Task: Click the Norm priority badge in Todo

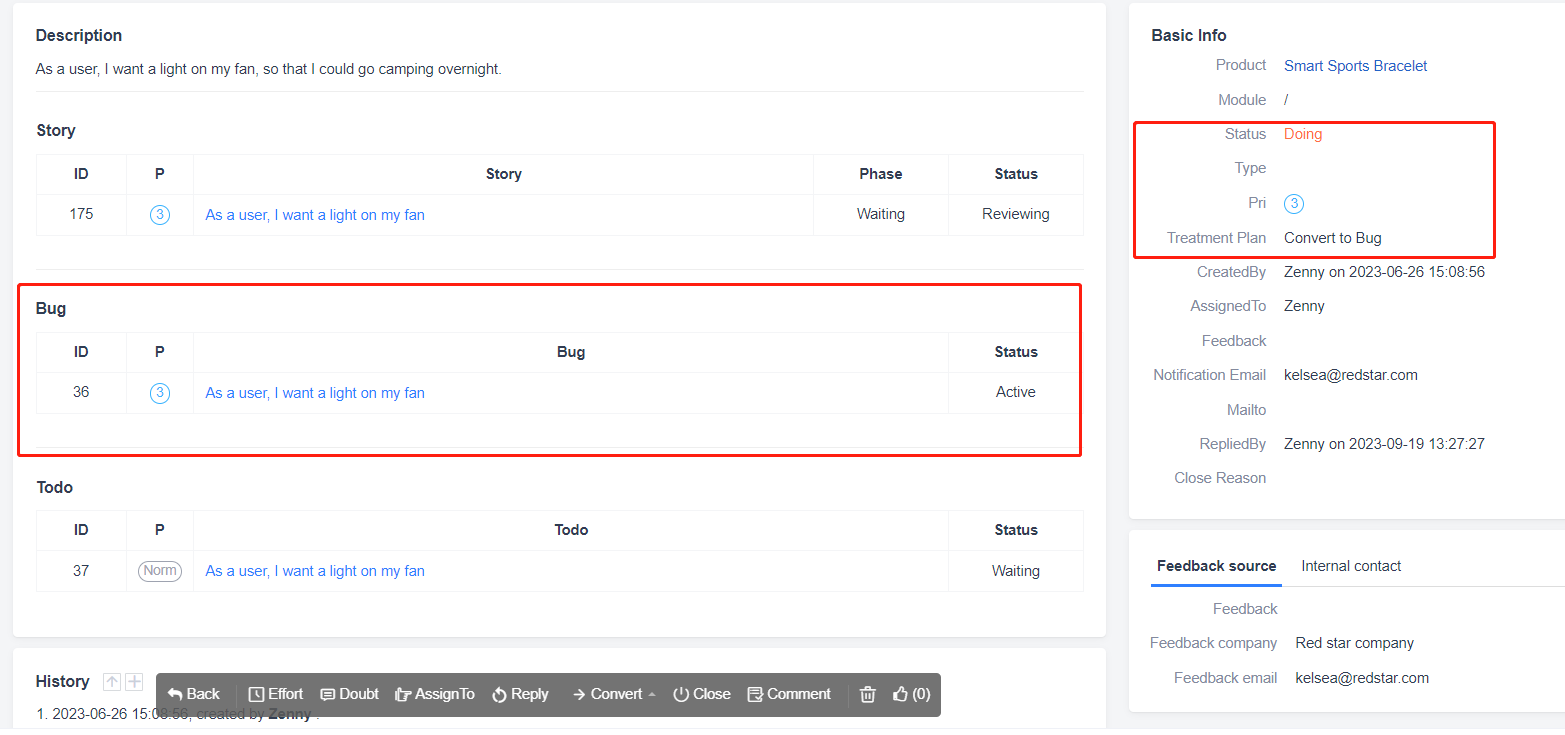Action: (x=160, y=571)
